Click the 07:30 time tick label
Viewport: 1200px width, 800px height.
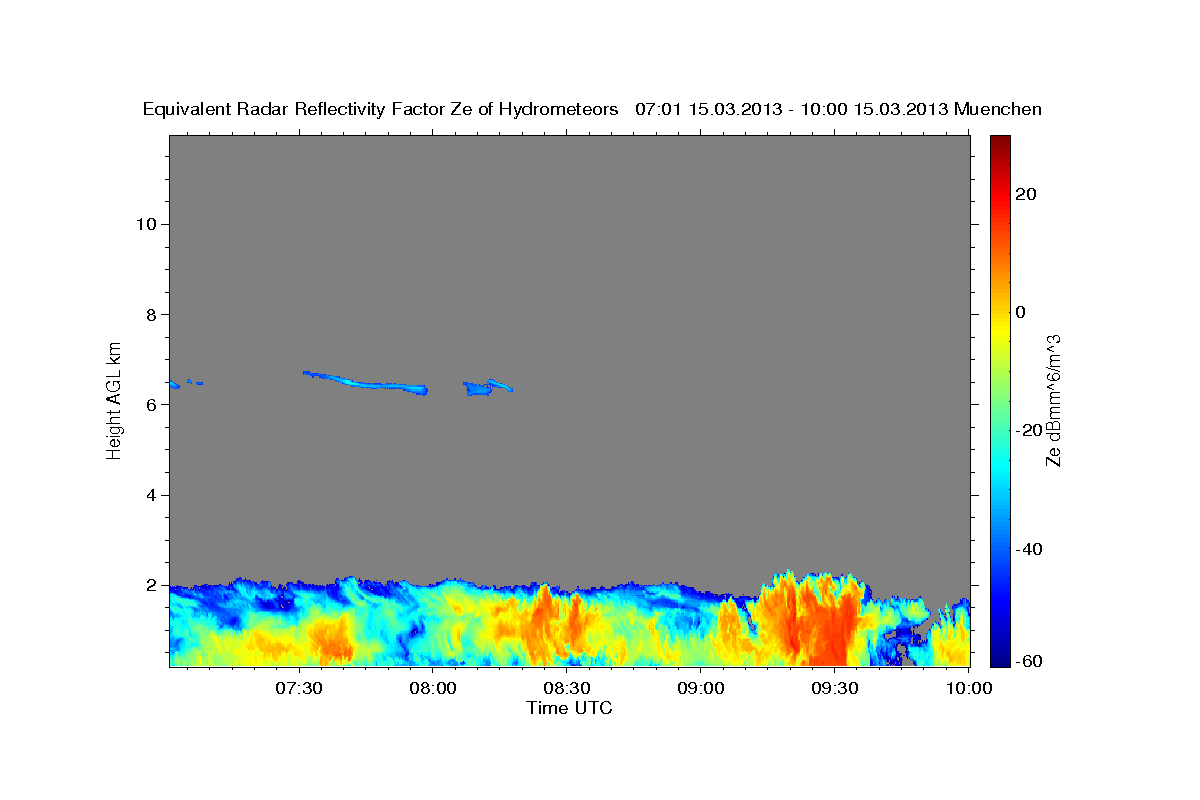pyautogui.click(x=299, y=689)
